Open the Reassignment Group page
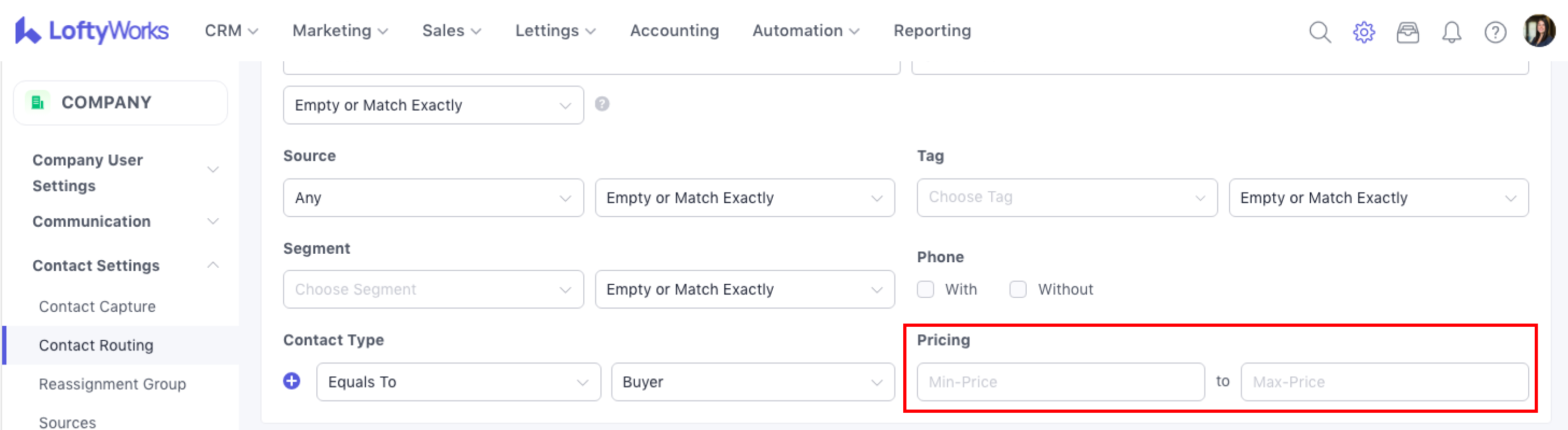 pos(113,384)
